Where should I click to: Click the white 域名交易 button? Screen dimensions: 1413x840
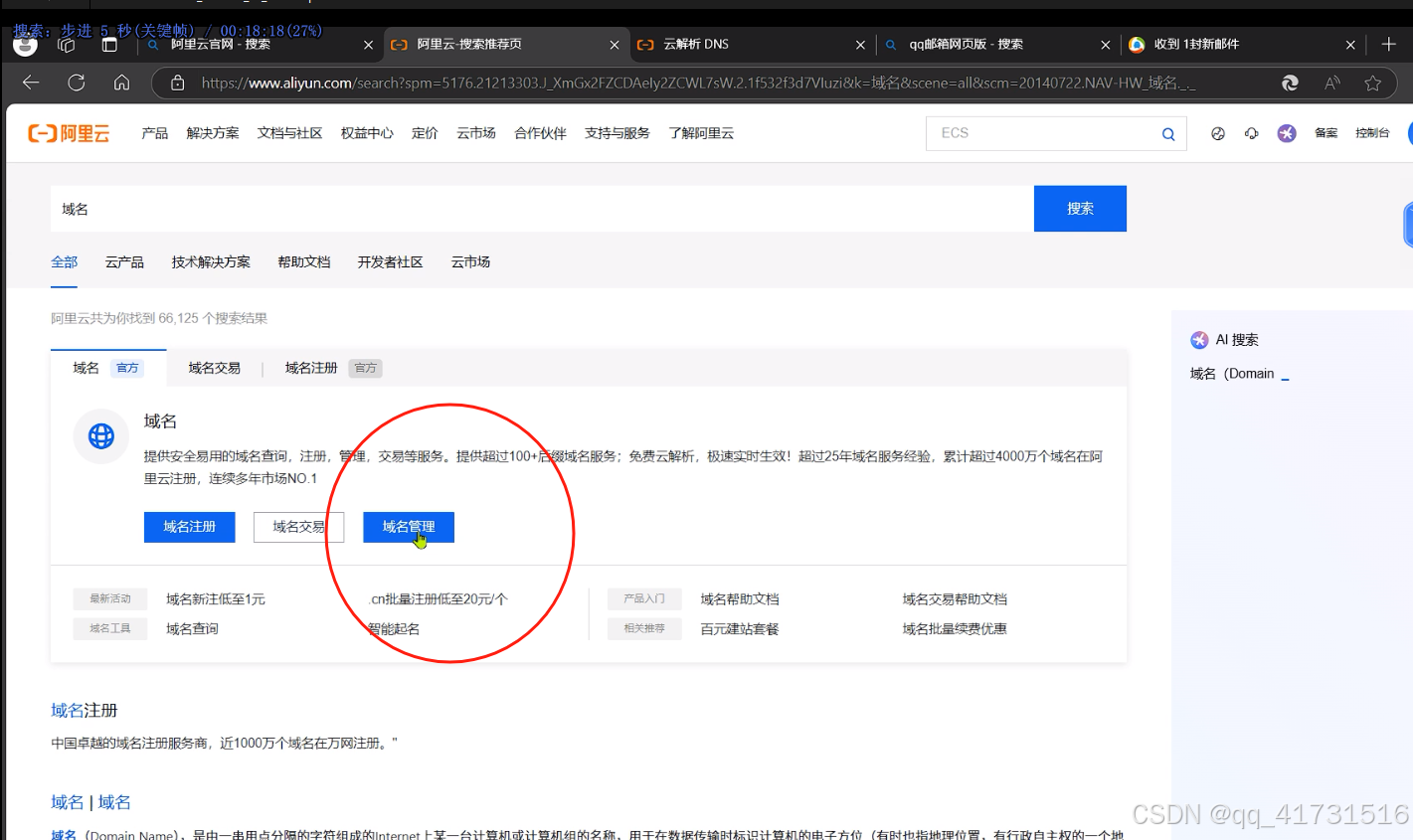click(299, 527)
